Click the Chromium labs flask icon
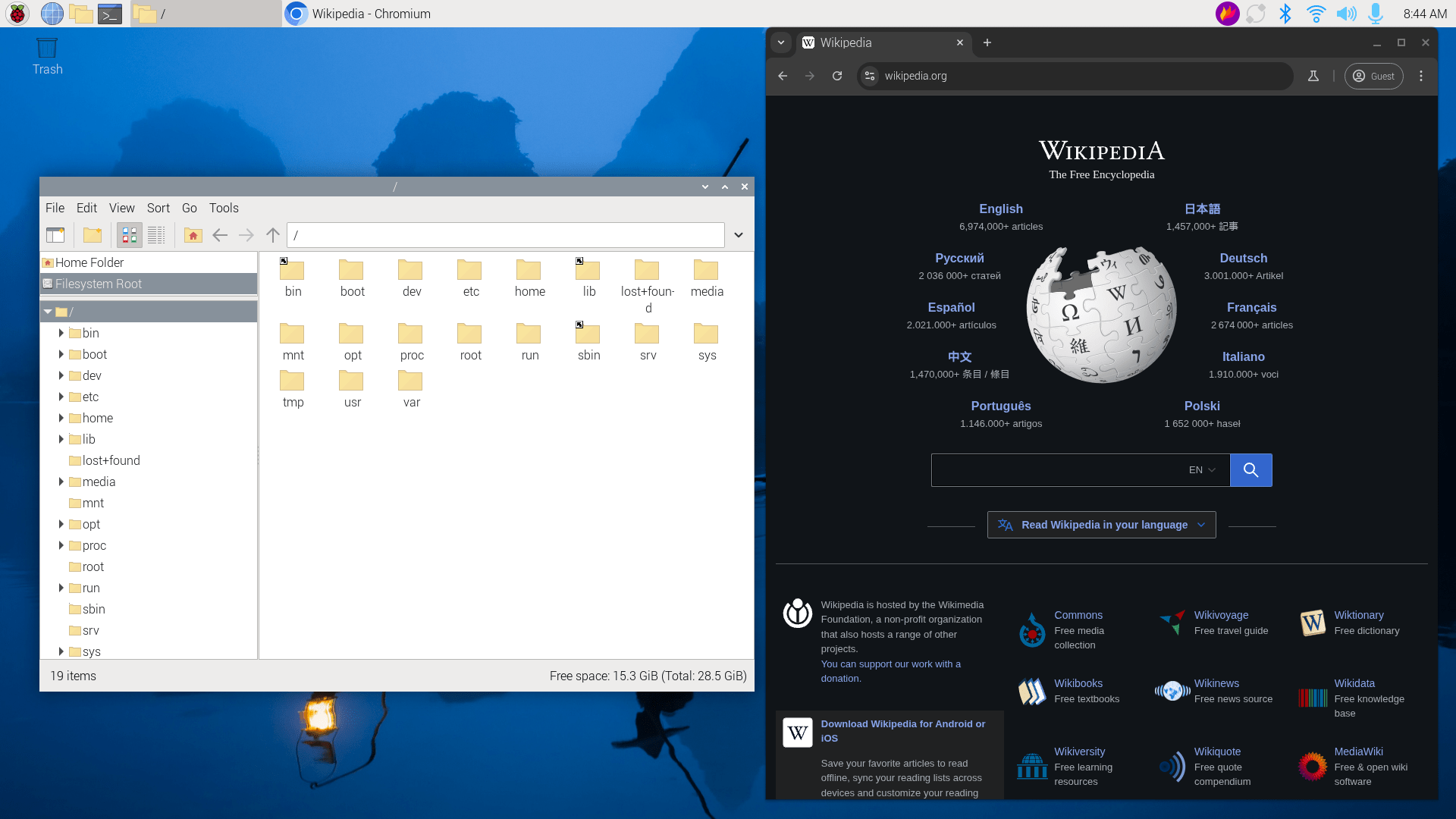This screenshot has width=1456, height=819. click(1313, 76)
